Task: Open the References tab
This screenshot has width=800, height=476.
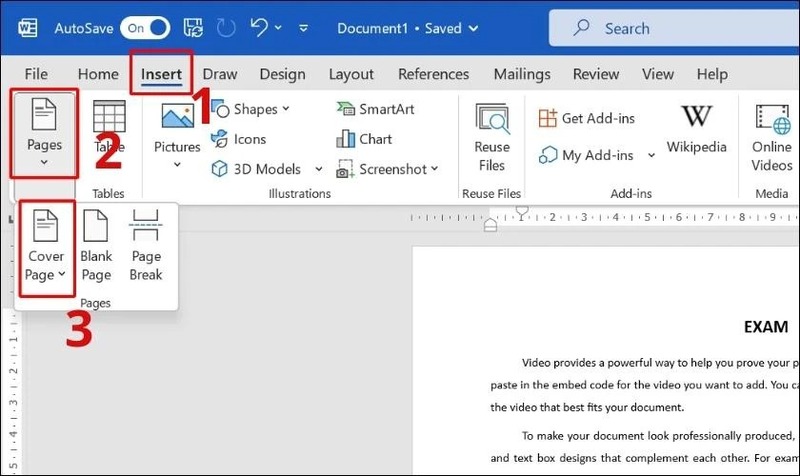Action: pyautogui.click(x=433, y=74)
